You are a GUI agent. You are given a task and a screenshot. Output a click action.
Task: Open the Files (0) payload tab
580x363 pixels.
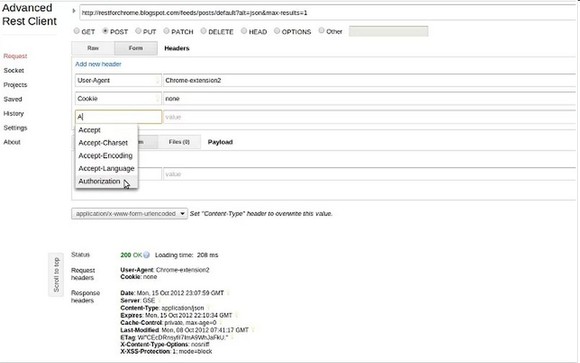(x=179, y=142)
